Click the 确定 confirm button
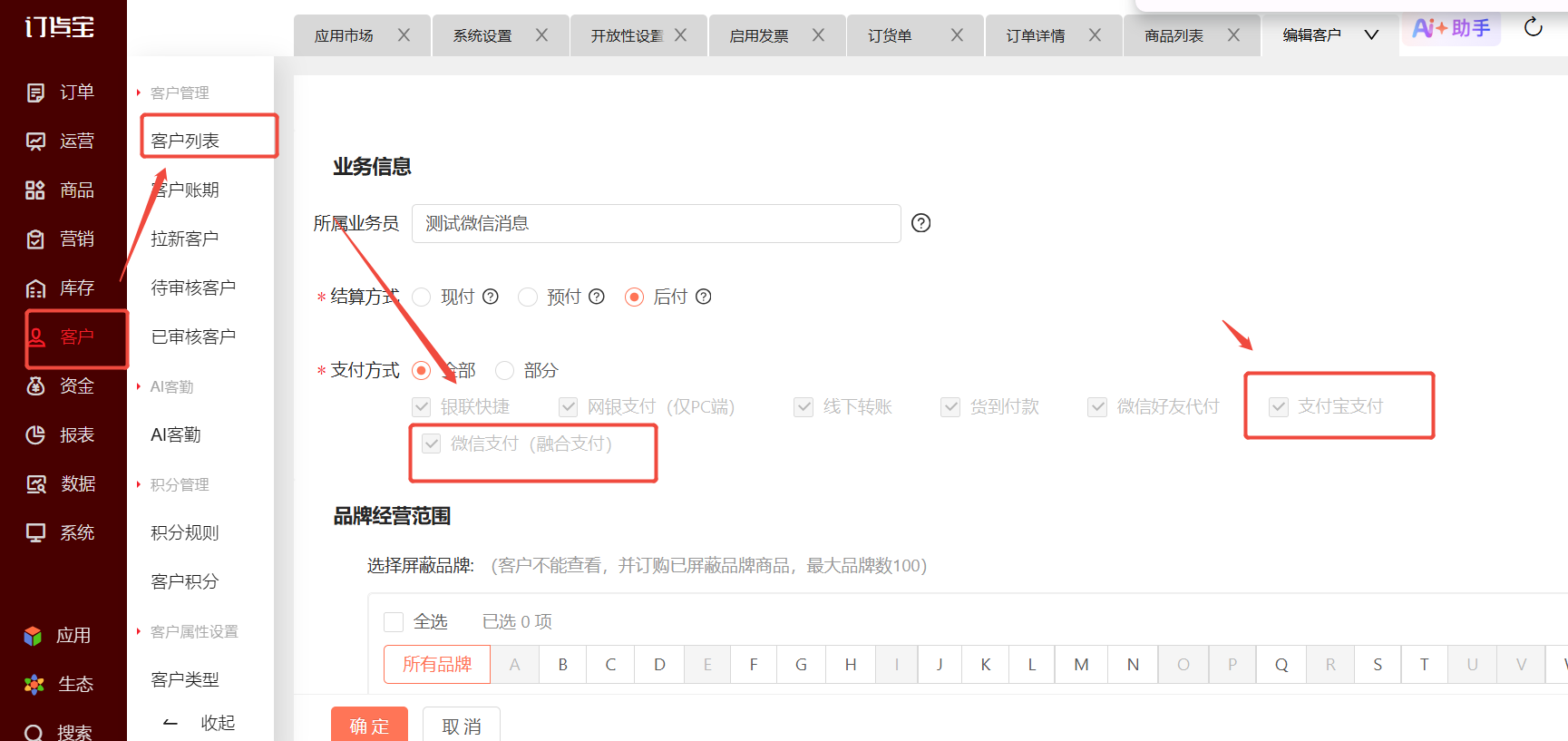This screenshot has width=1568, height=741. (369, 725)
